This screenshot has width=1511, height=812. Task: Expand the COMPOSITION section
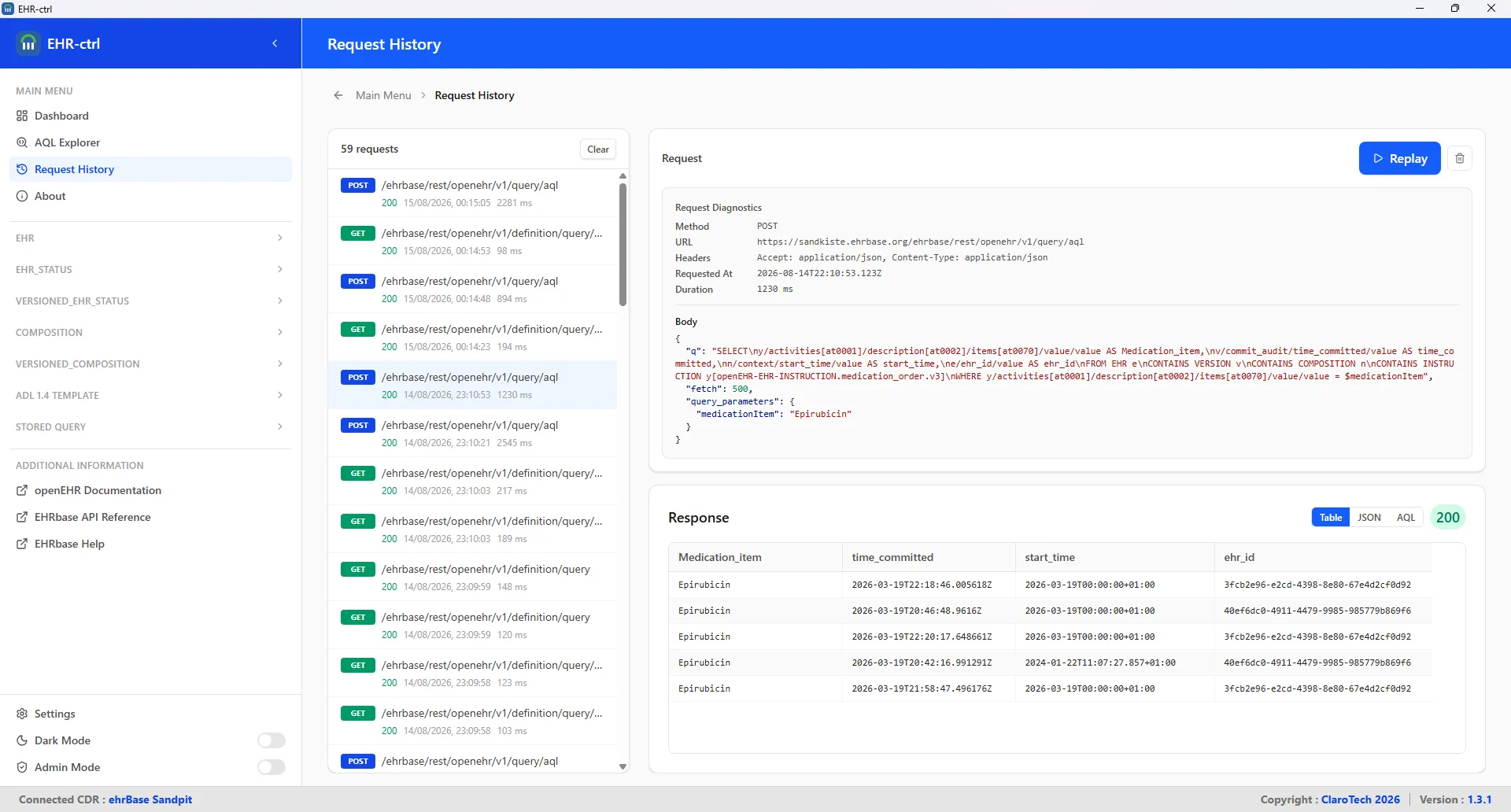[x=150, y=332]
